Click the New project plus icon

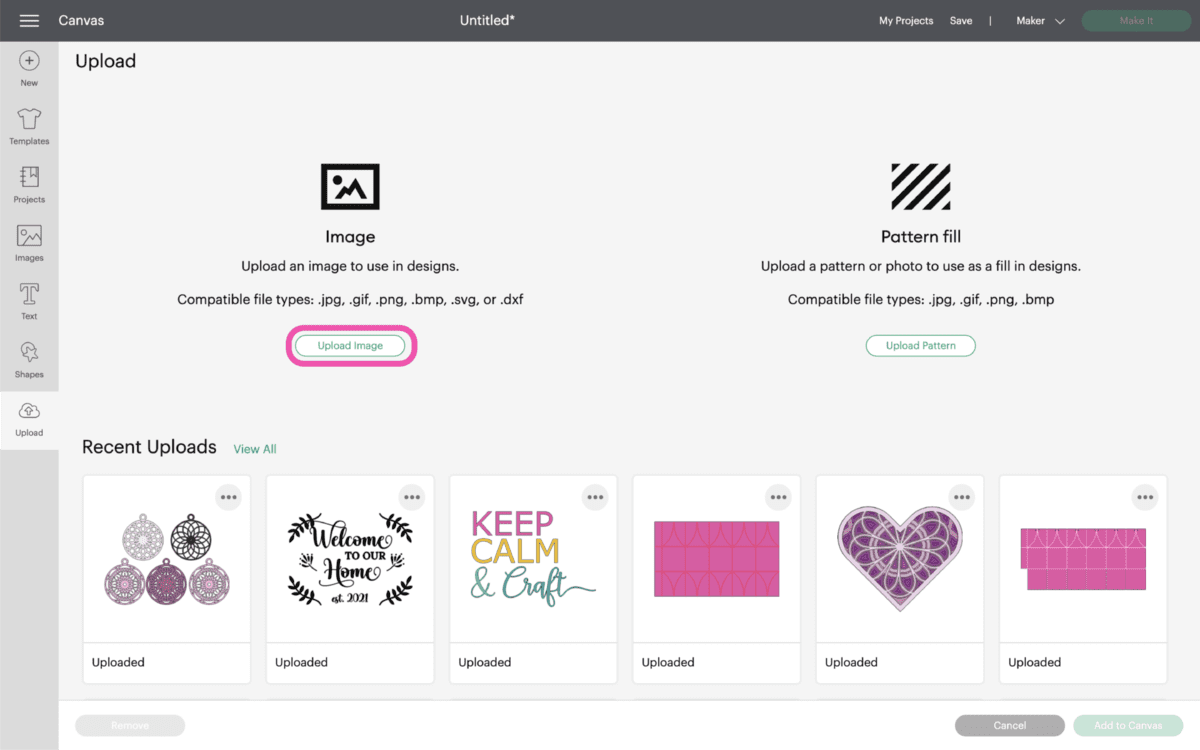point(29,61)
